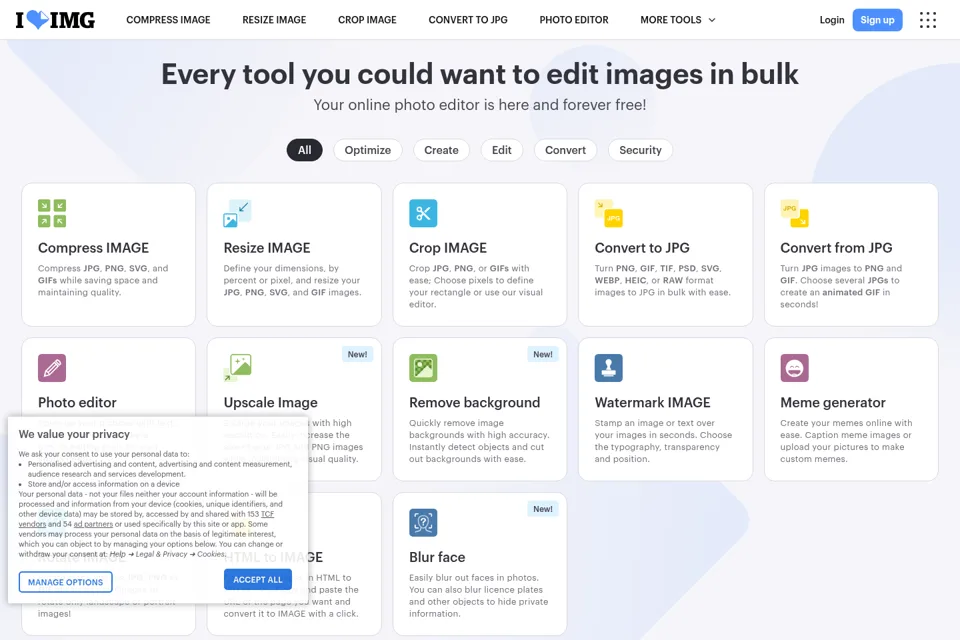Click the Blur face card description text
This screenshot has width=960, height=640.
(479, 595)
